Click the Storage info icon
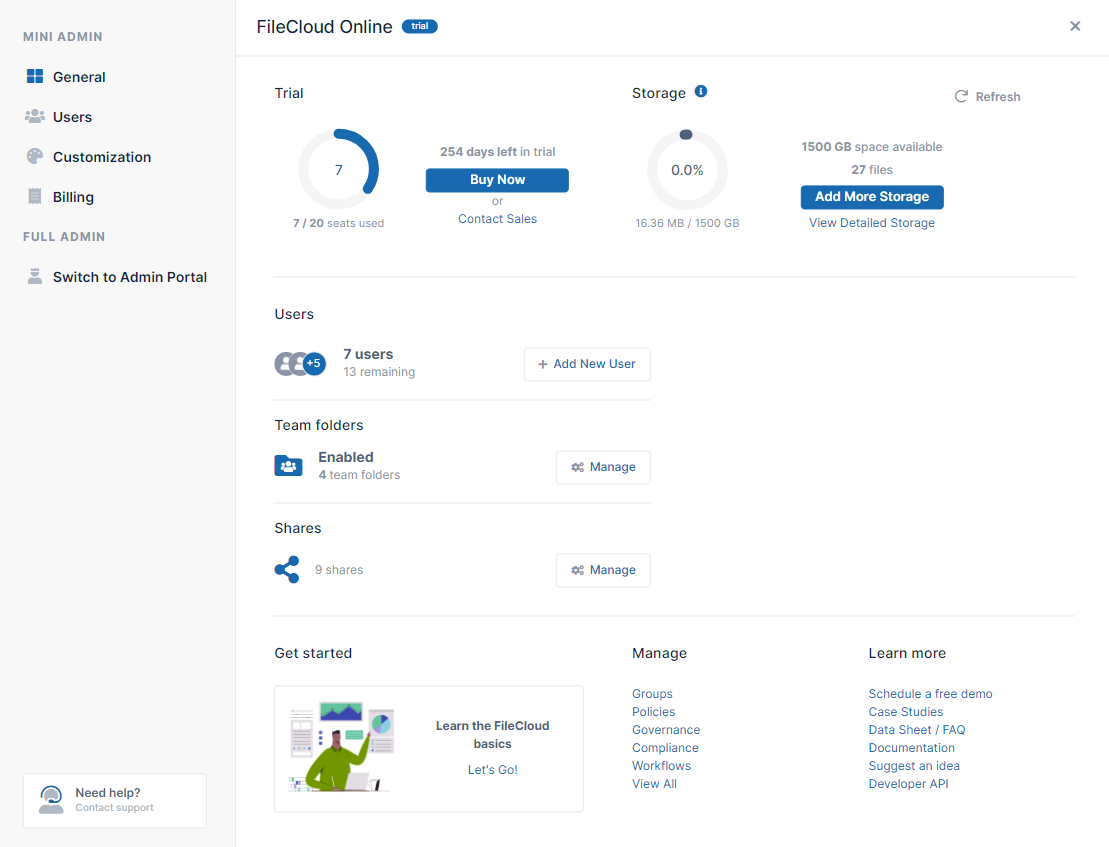Viewport: 1109px width, 847px height. pos(701,92)
